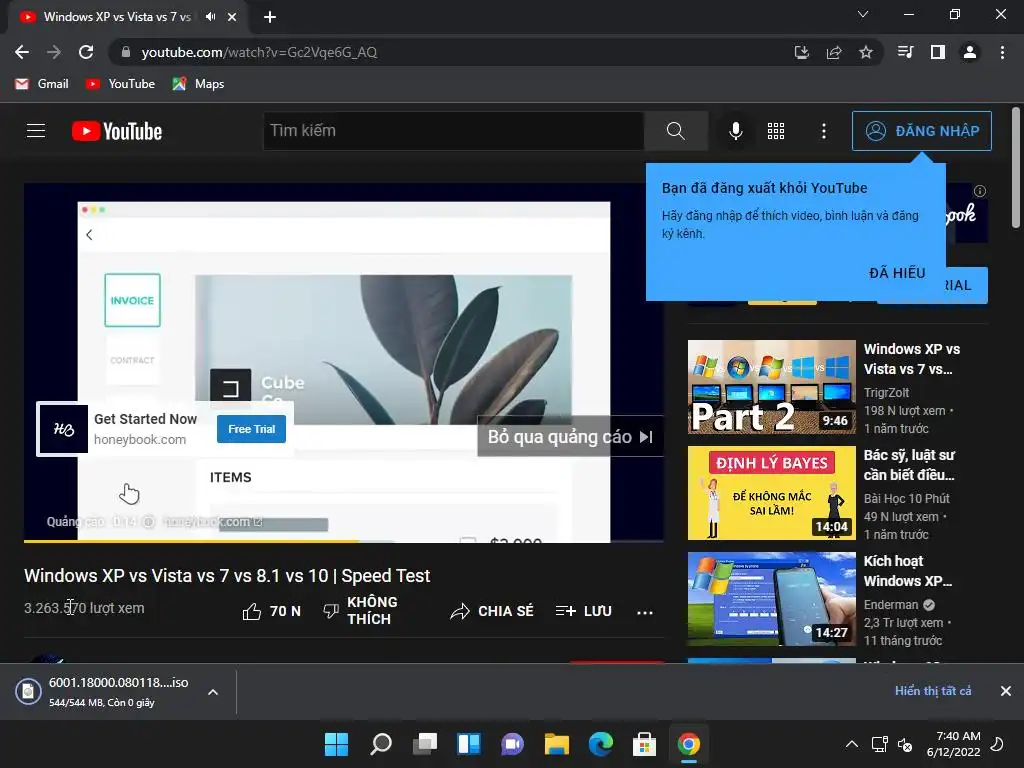Click the yellow ad progress bar
1024x768 pixels.
pos(191,541)
